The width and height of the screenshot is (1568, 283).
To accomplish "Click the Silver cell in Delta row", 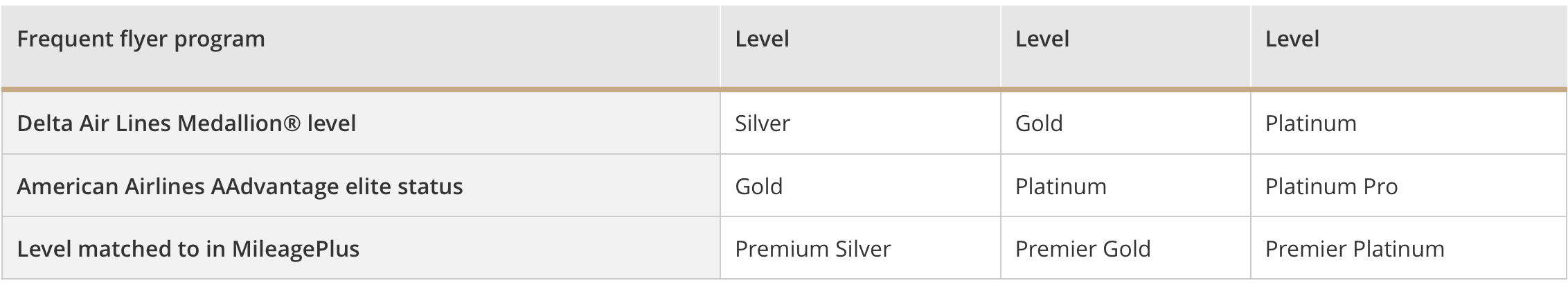I will (762, 123).
